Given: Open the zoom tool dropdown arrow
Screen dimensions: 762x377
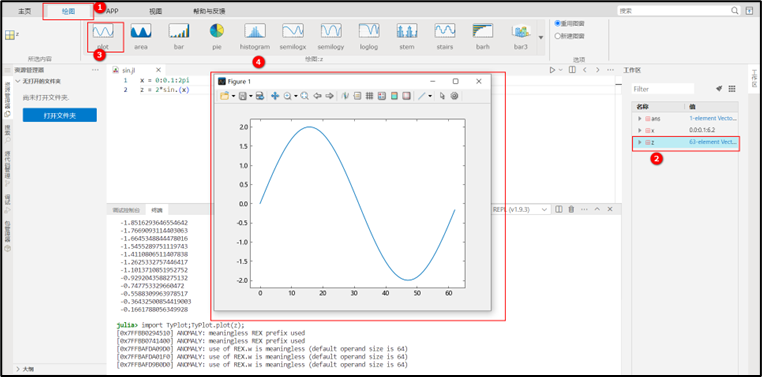Looking at the screenshot, I should point(295,96).
